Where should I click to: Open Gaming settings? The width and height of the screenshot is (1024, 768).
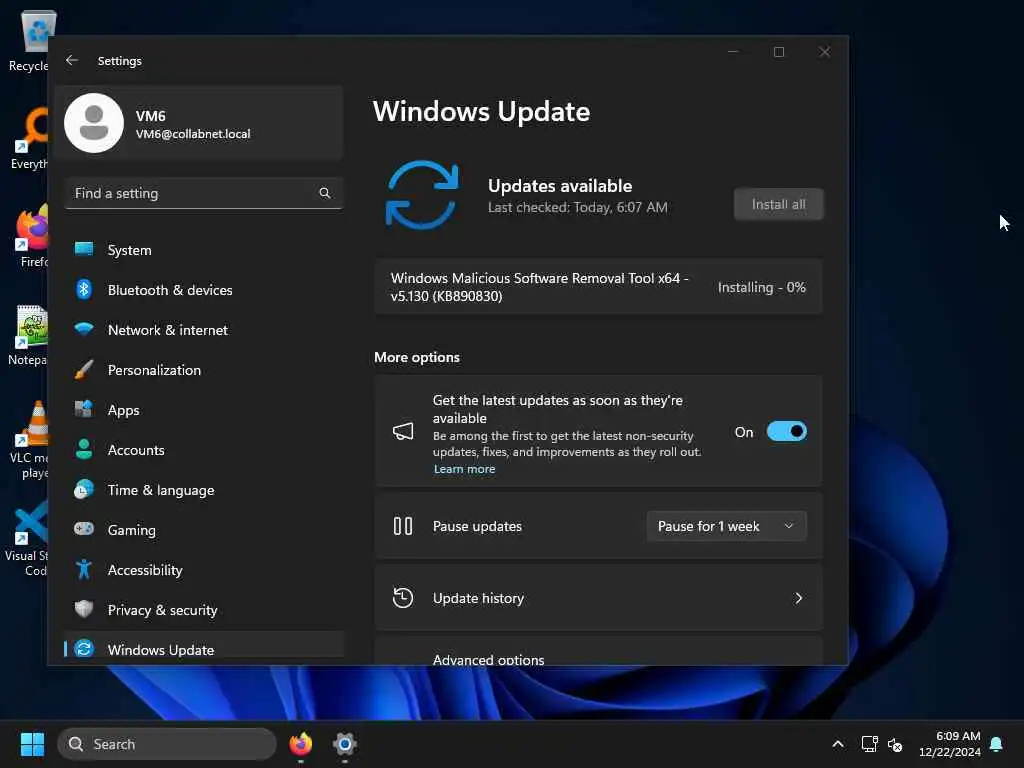[x=204, y=530]
